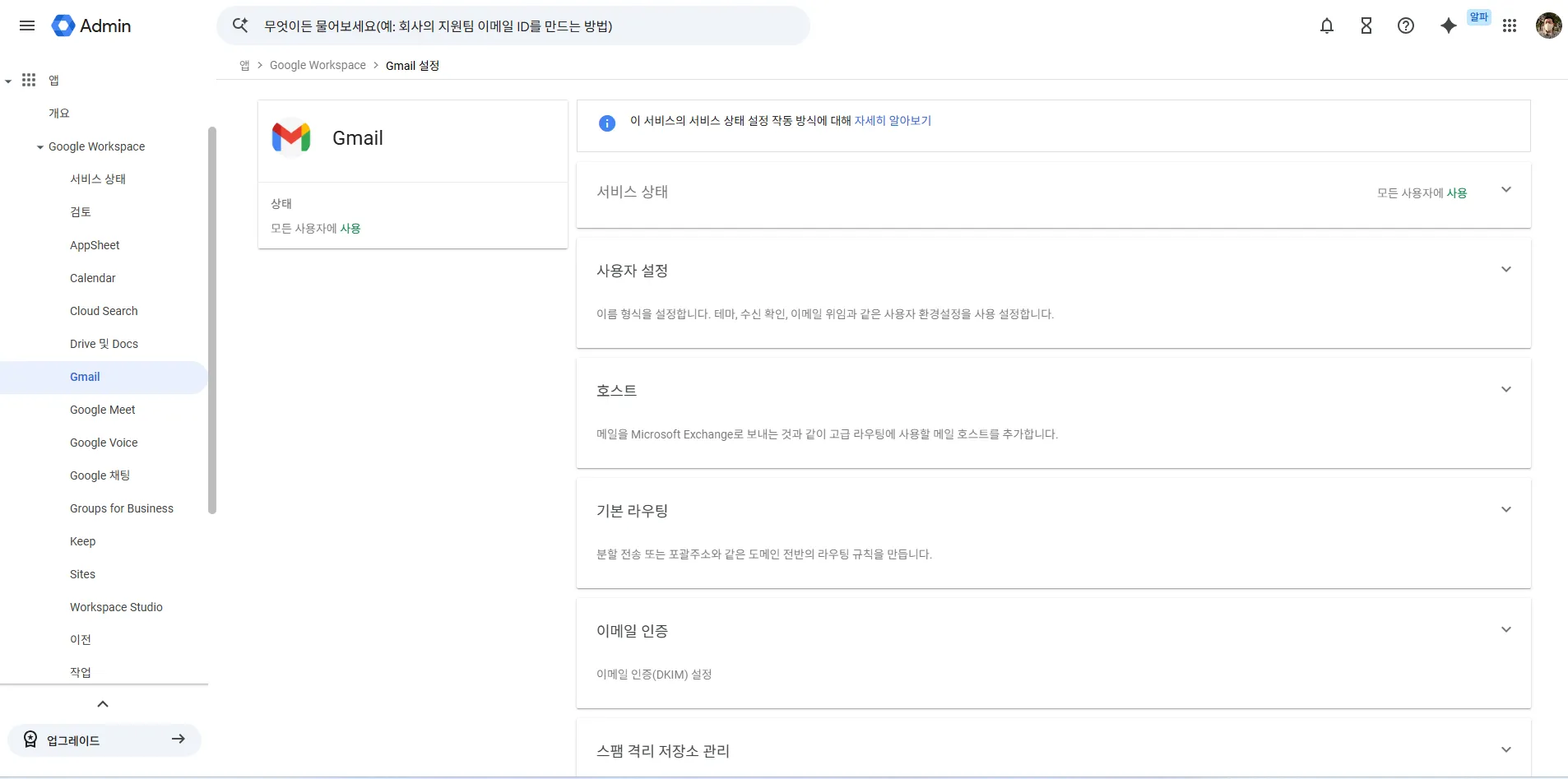The height and width of the screenshot is (779, 1568).
Task: Click the 이메일 인증(DKIM) 설정 description
Action: [654, 675]
